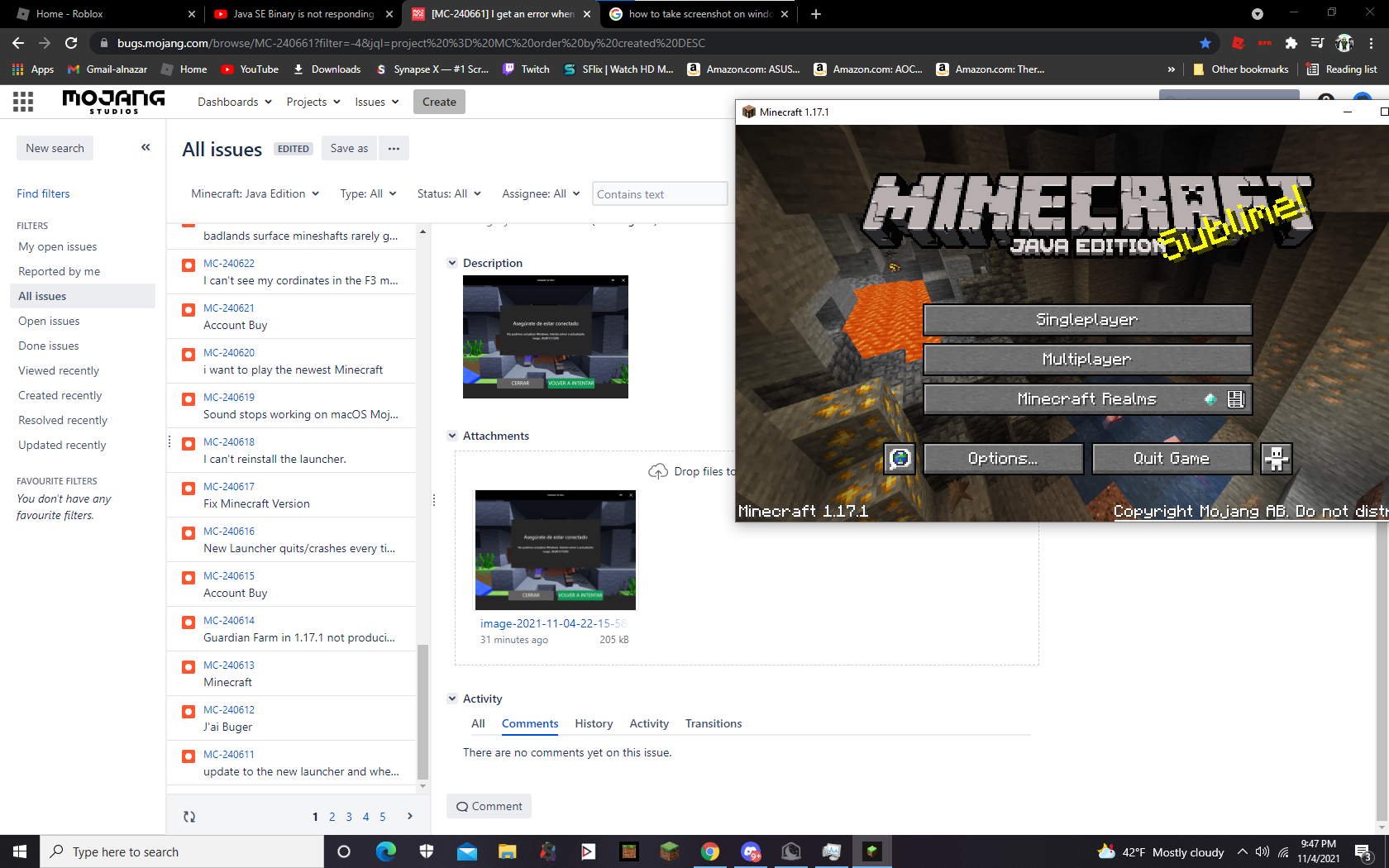Open the Apps bookmarks shortcut
The height and width of the screenshot is (868, 1389).
pyautogui.click(x=33, y=69)
